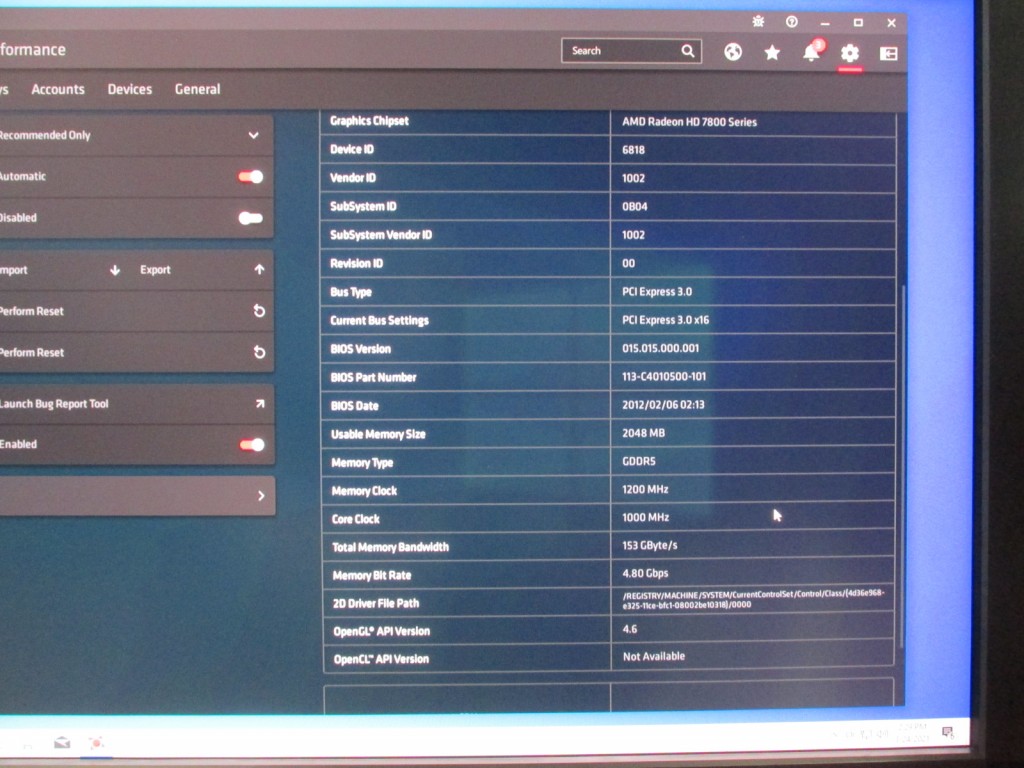Click the "Total Memory Bandwidth" label
The height and width of the screenshot is (768, 1024).
tap(391, 547)
